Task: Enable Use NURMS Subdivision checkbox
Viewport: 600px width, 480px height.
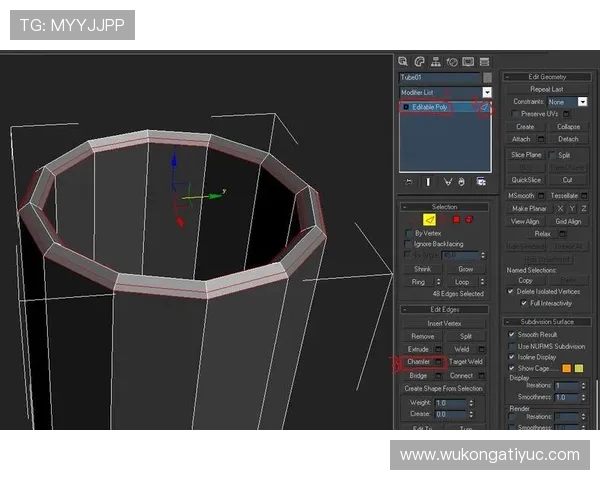Action: tap(511, 346)
